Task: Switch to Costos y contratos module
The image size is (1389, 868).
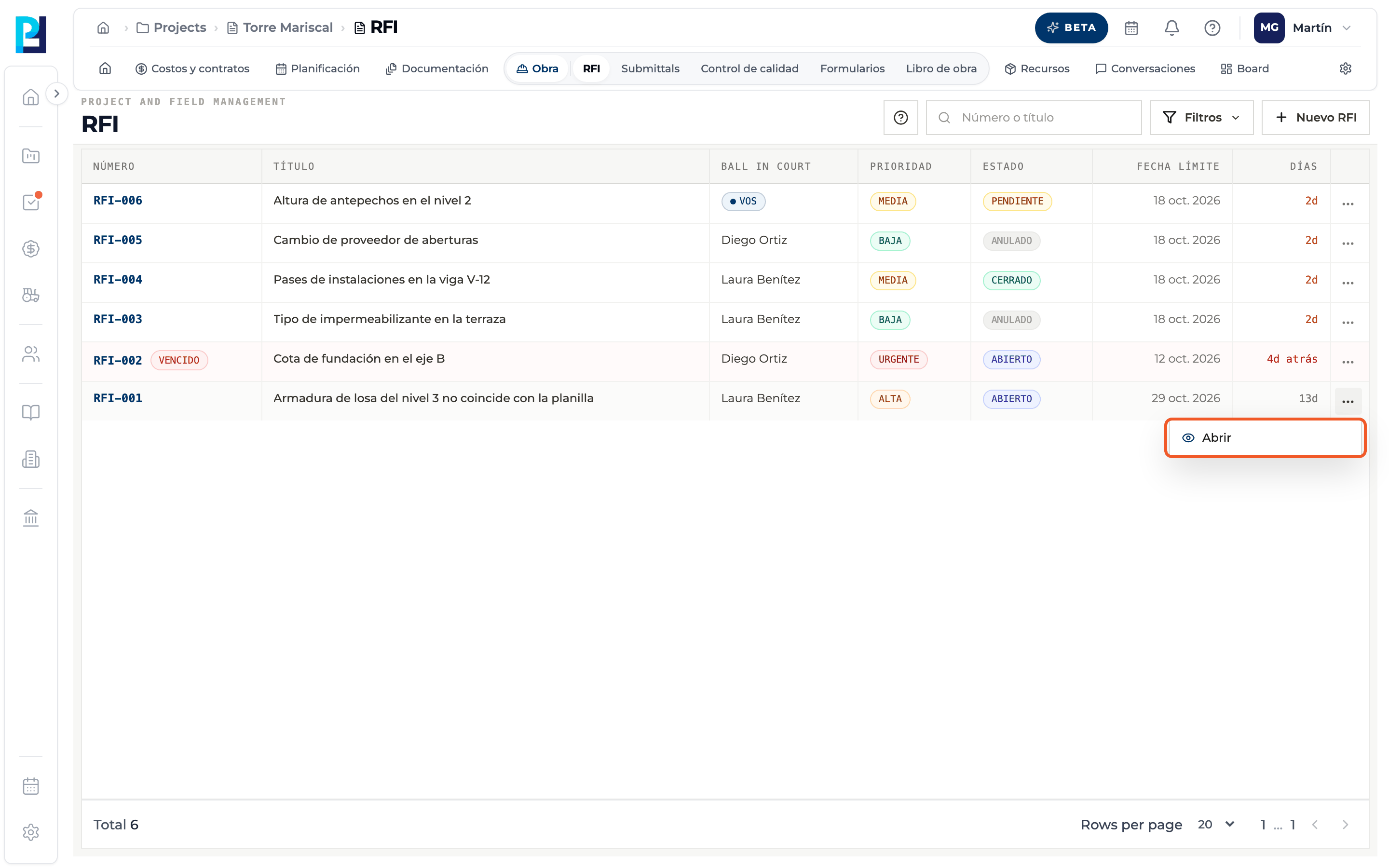Action: [192, 68]
